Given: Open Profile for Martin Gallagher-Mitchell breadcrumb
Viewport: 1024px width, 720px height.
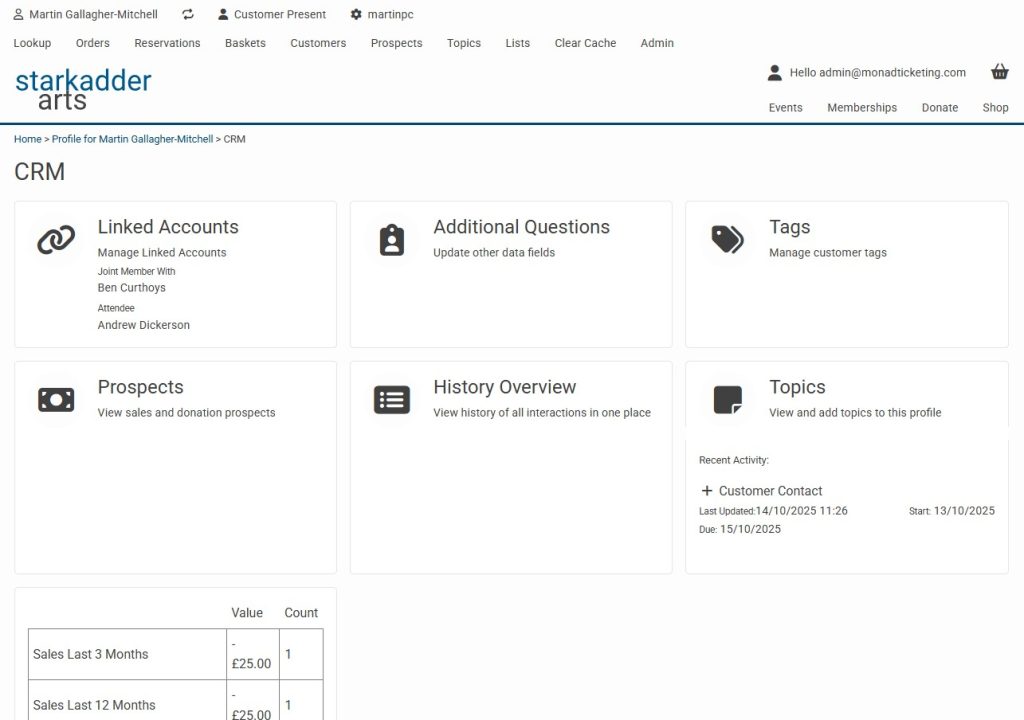Looking at the screenshot, I should (132, 139).
